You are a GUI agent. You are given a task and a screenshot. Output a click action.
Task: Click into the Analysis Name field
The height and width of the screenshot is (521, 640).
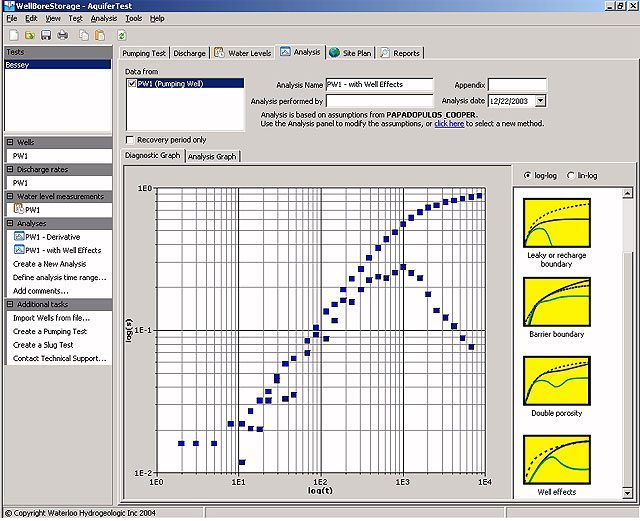coord(380,85)
